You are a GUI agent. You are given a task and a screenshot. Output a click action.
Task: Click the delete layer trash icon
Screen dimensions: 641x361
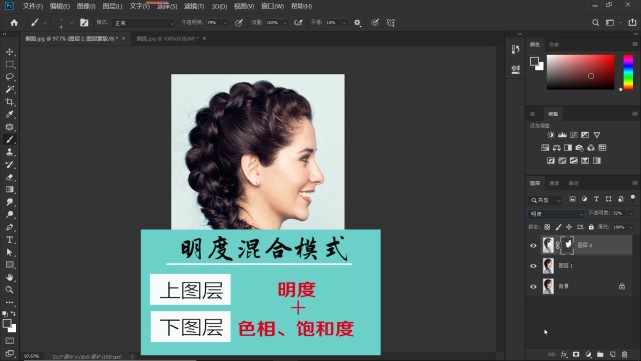tap(624, 354)
